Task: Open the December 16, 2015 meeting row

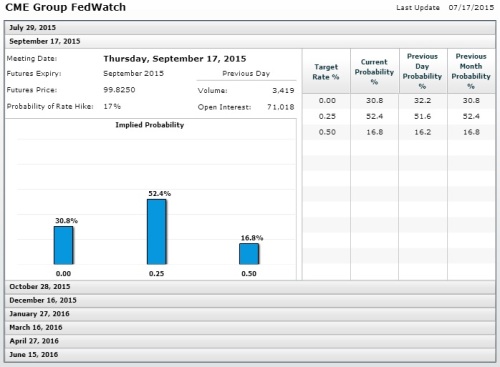Action: click(250, 300)
